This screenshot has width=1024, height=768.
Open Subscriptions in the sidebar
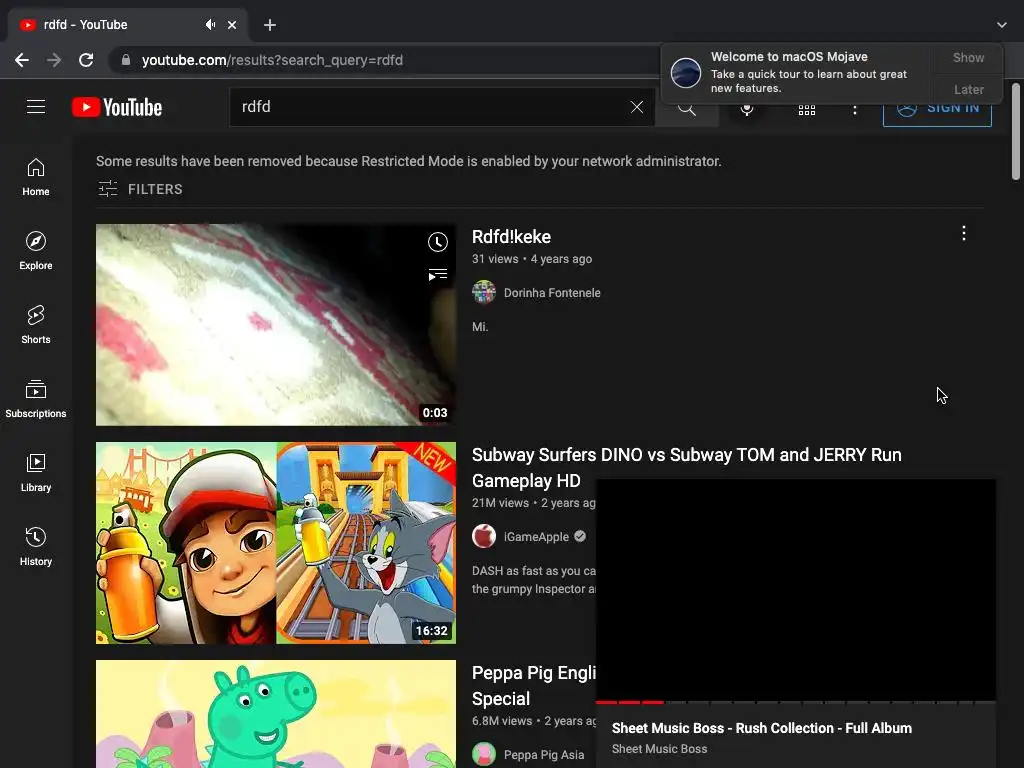36,398
